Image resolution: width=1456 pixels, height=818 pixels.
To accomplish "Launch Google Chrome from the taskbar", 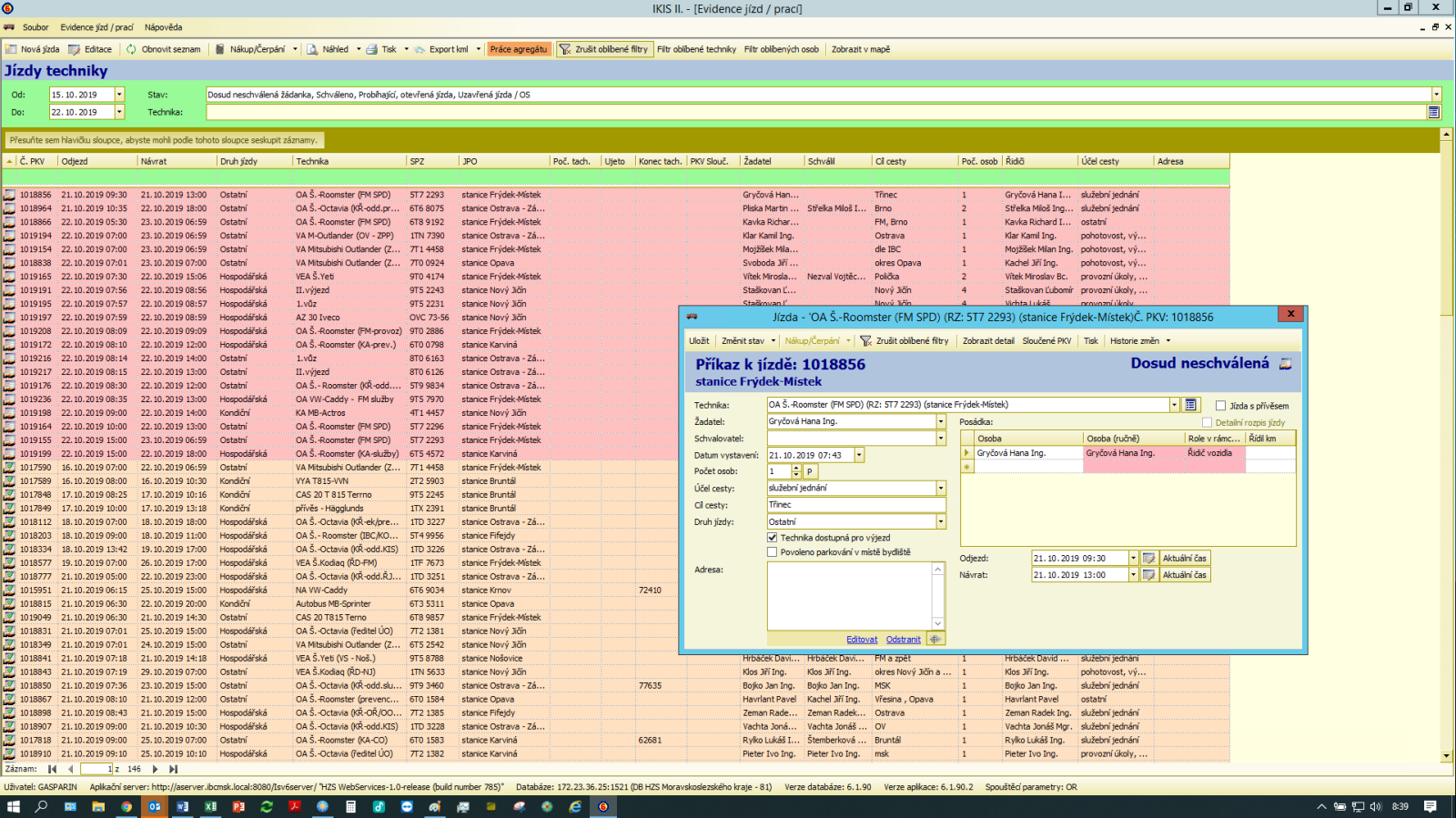I will tap(126, 806).
